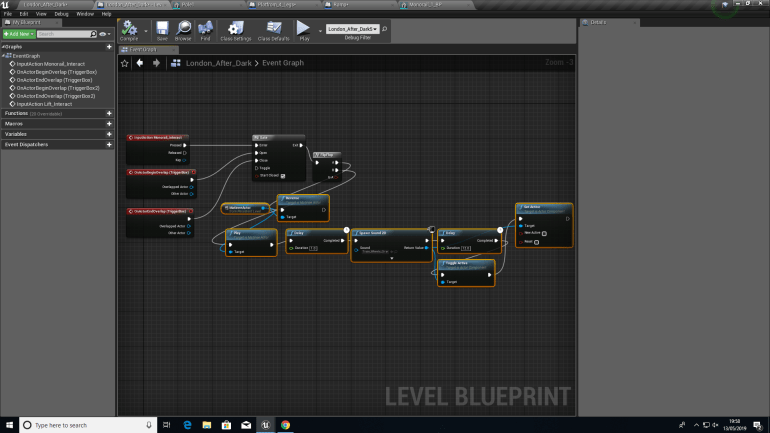Viewport: 770px width, 433px height.
Task: Open Chrome from the Windows taskbar
Action: click(285, 425)
